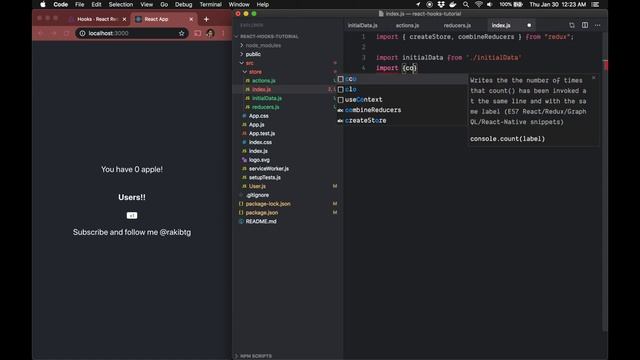Click the browser profile avatar
This screenshot has height=360, width=640.
pyautogui.click(x=210, y=33)
